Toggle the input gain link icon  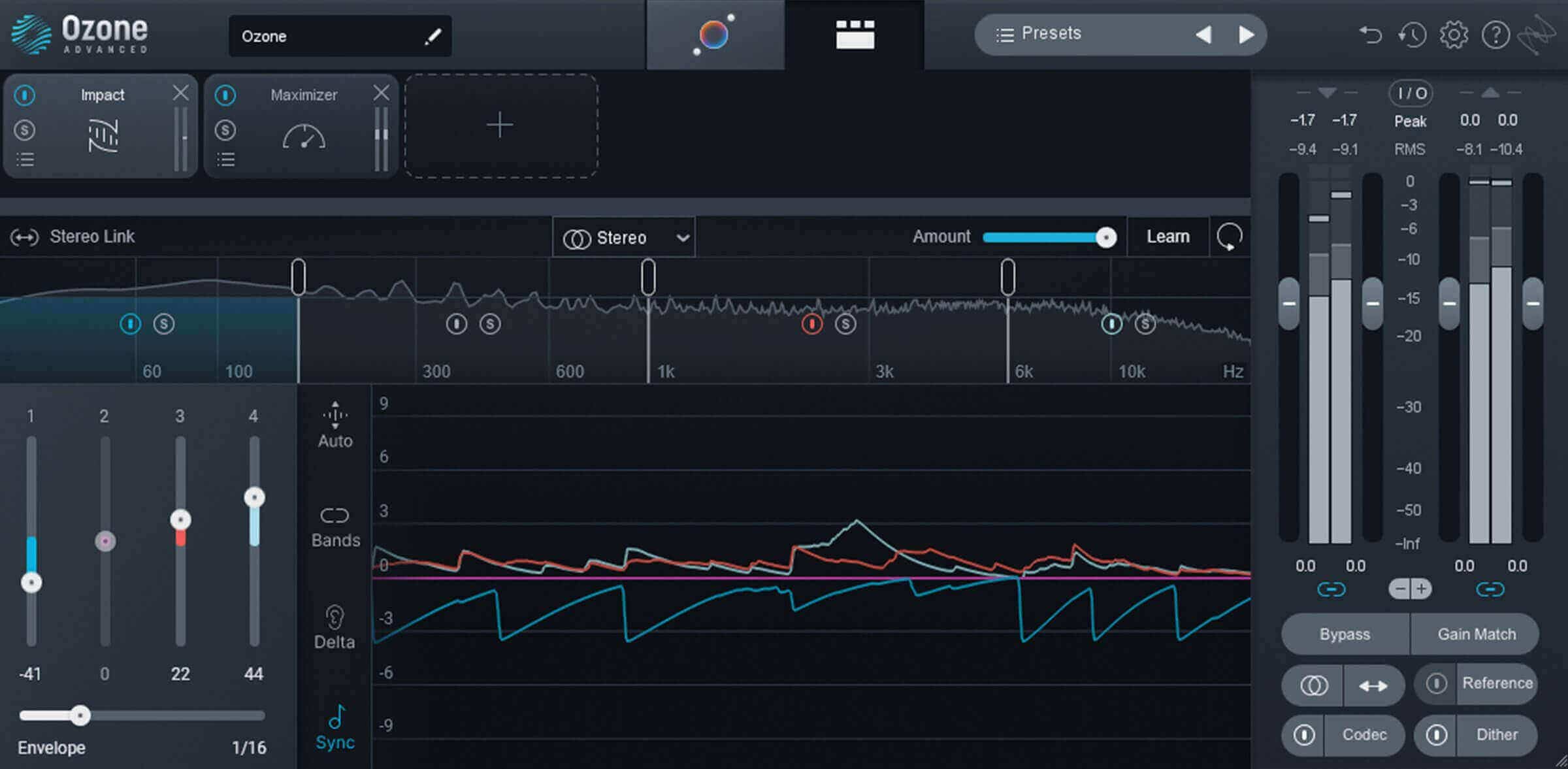tap(1331, 590)
